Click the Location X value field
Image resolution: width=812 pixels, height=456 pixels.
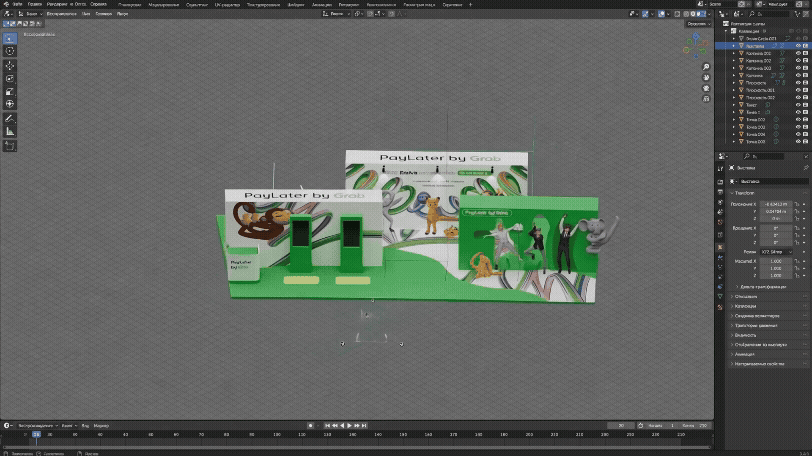776,204
